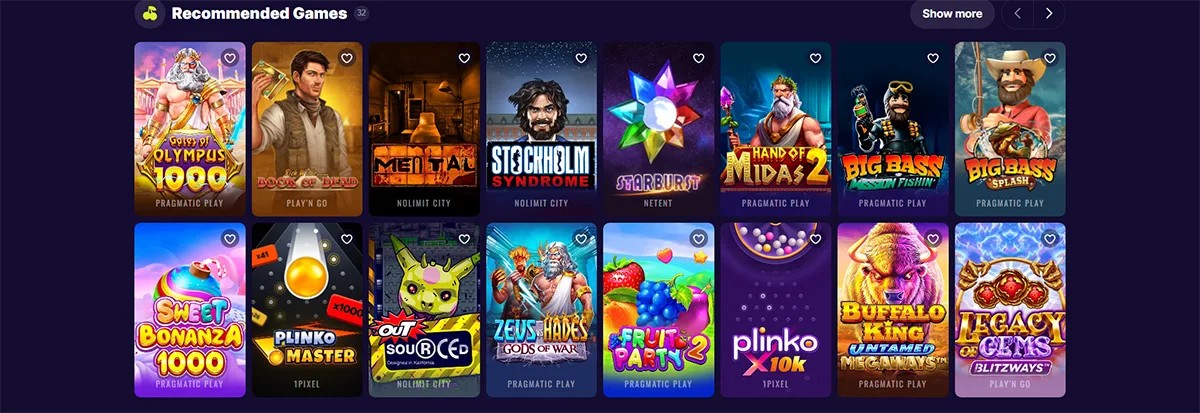Add Stockholm Syndrome to favorites via heart

pyautogui.click(x=581, y=58)
